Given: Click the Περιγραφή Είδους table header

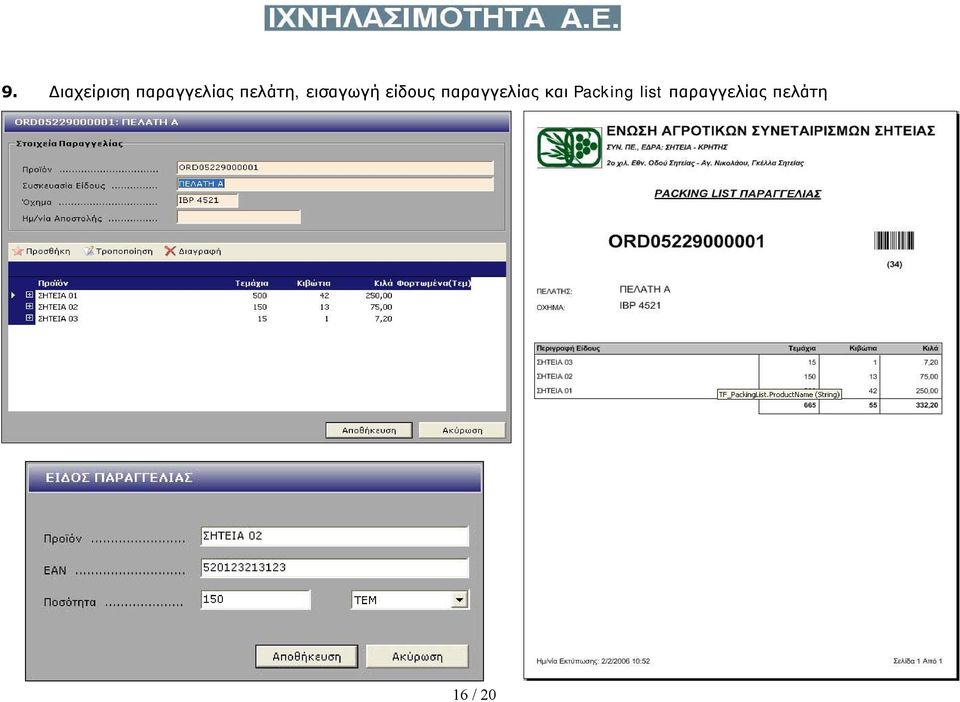Looking at the screenshot, I should click(568, 348).
